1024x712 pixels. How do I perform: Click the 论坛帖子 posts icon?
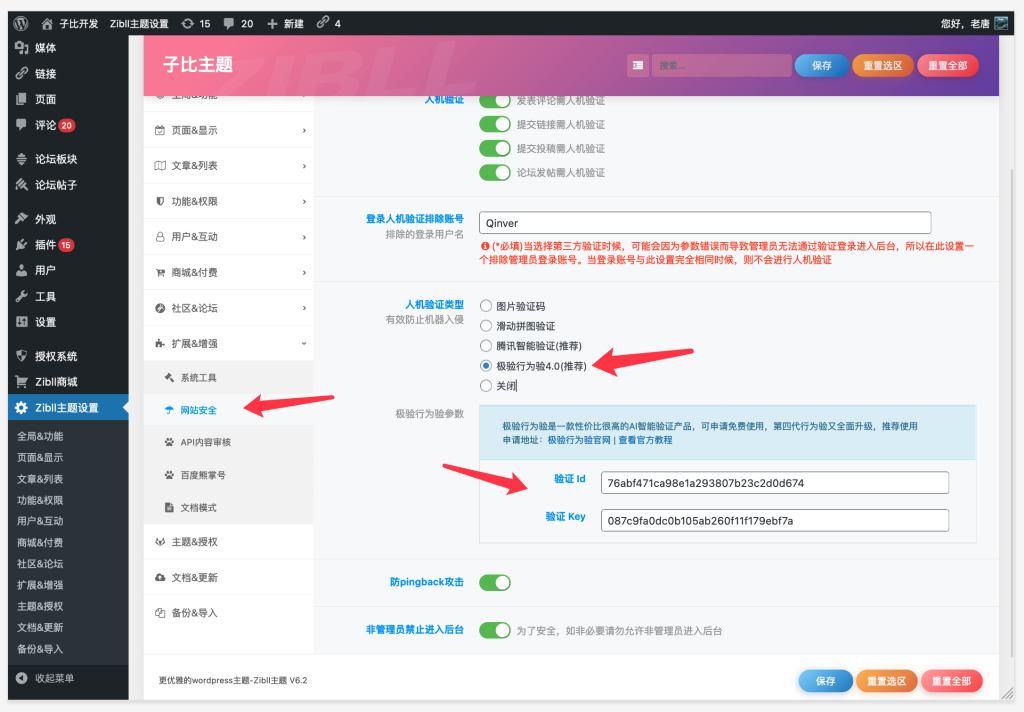(x=22, y=185)
